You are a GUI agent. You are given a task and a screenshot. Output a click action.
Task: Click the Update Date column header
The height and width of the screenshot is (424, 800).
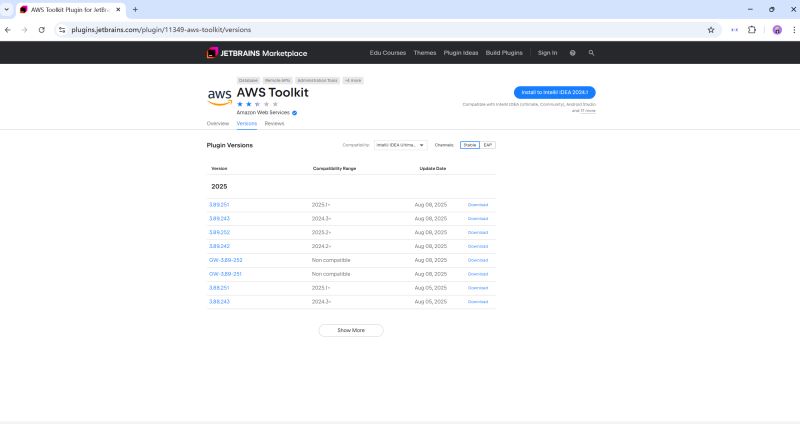[433, 168]
